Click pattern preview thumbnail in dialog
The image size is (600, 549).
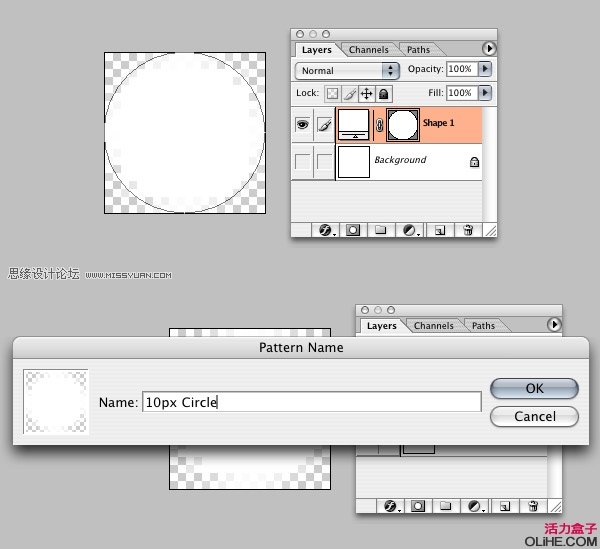pos(56,401)
